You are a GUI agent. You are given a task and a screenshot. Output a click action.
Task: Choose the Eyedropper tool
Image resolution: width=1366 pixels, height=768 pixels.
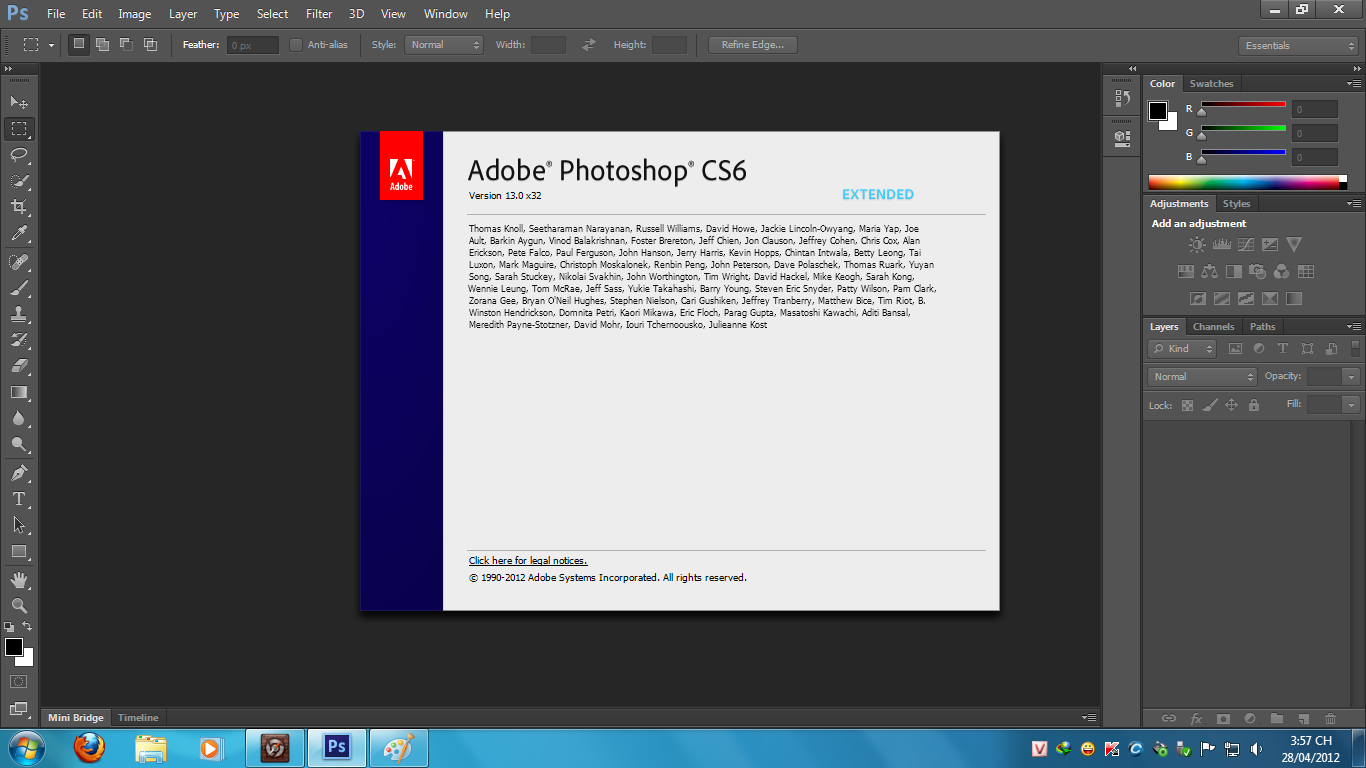(x=19, y=233)
